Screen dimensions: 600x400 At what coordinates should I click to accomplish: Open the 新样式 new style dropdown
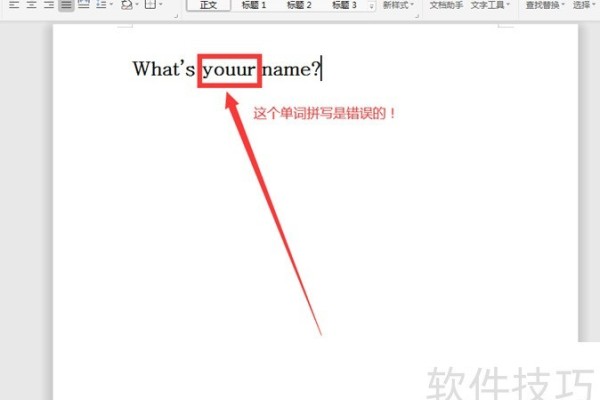tap(398, 5)
